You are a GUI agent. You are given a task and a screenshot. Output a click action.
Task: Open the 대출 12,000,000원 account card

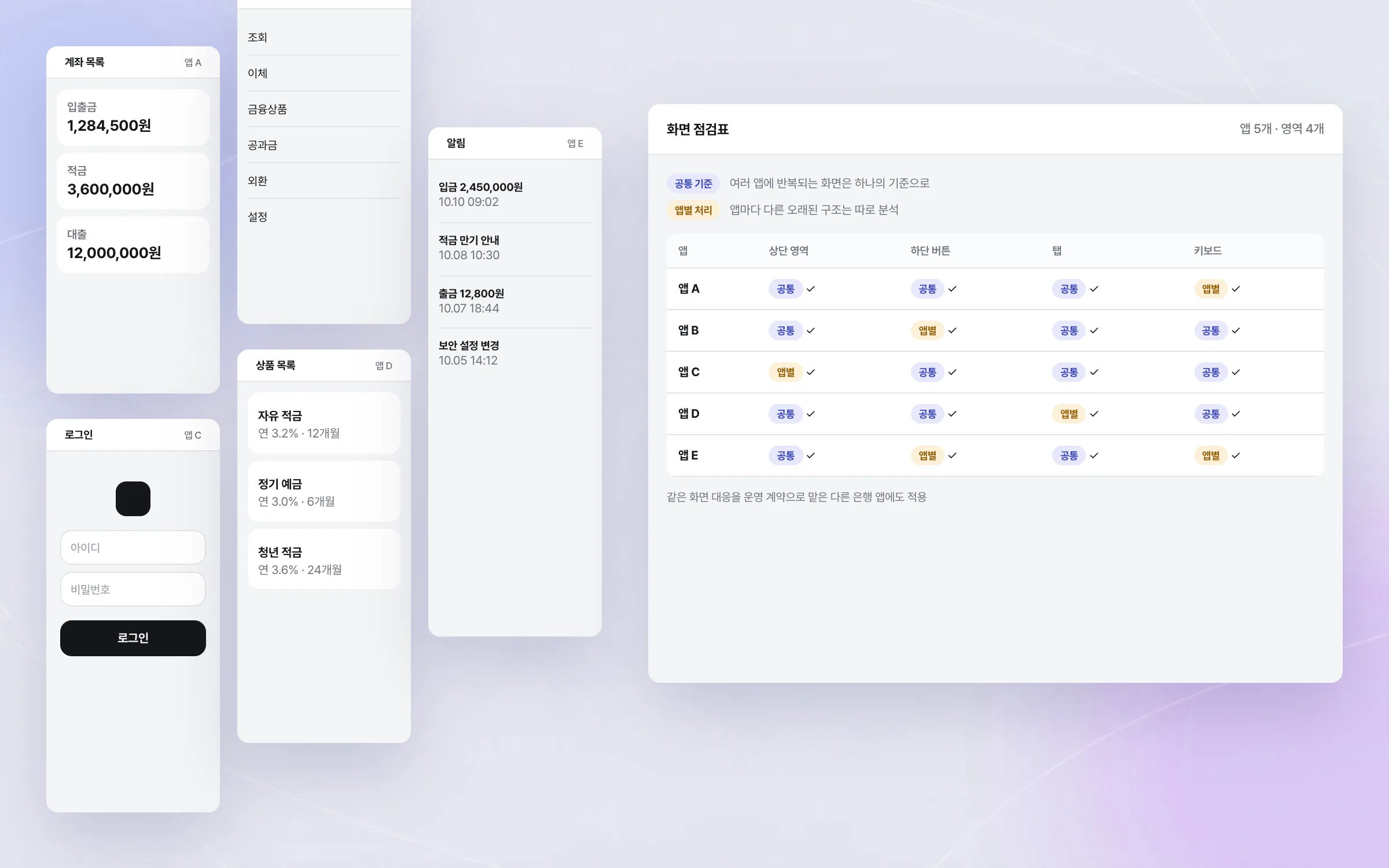(x=133, y=244)
